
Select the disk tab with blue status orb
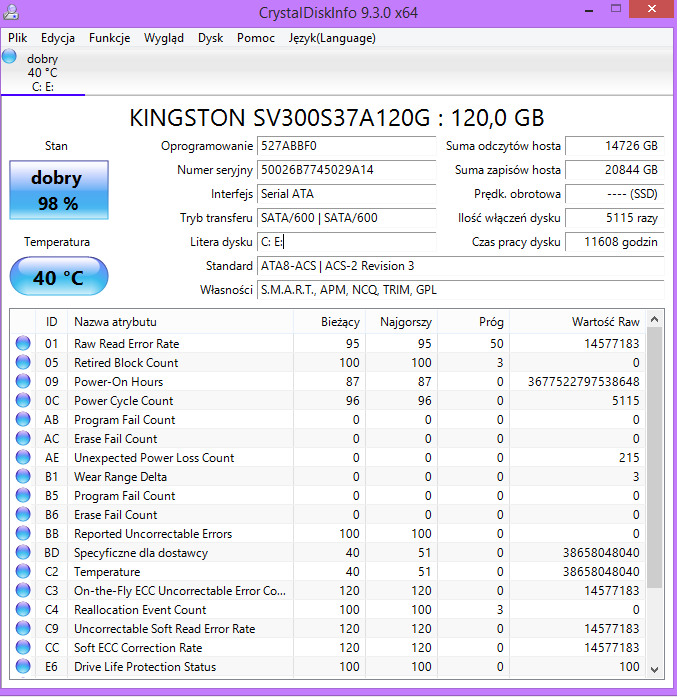[x=43, y=72]
